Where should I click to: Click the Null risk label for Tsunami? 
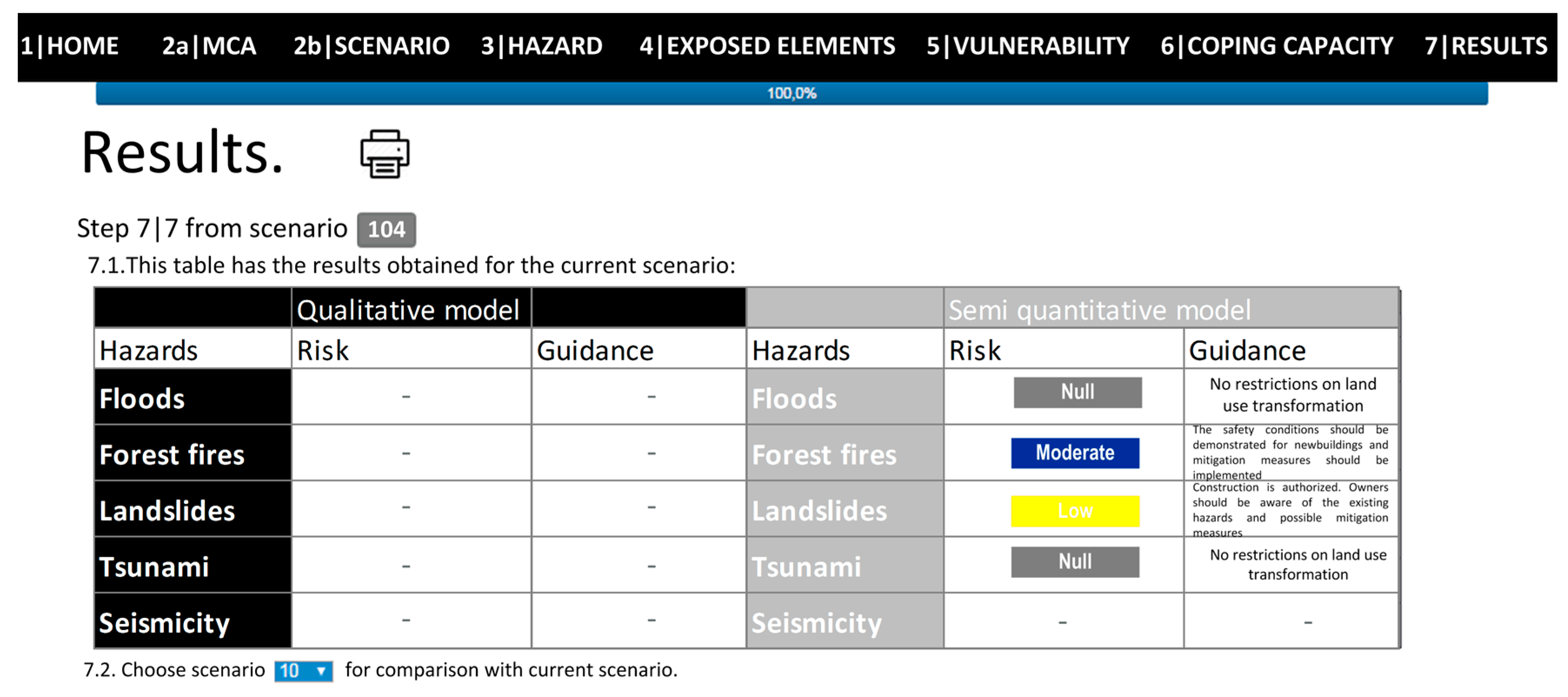pyautogui.click(x=1075, y=561)
